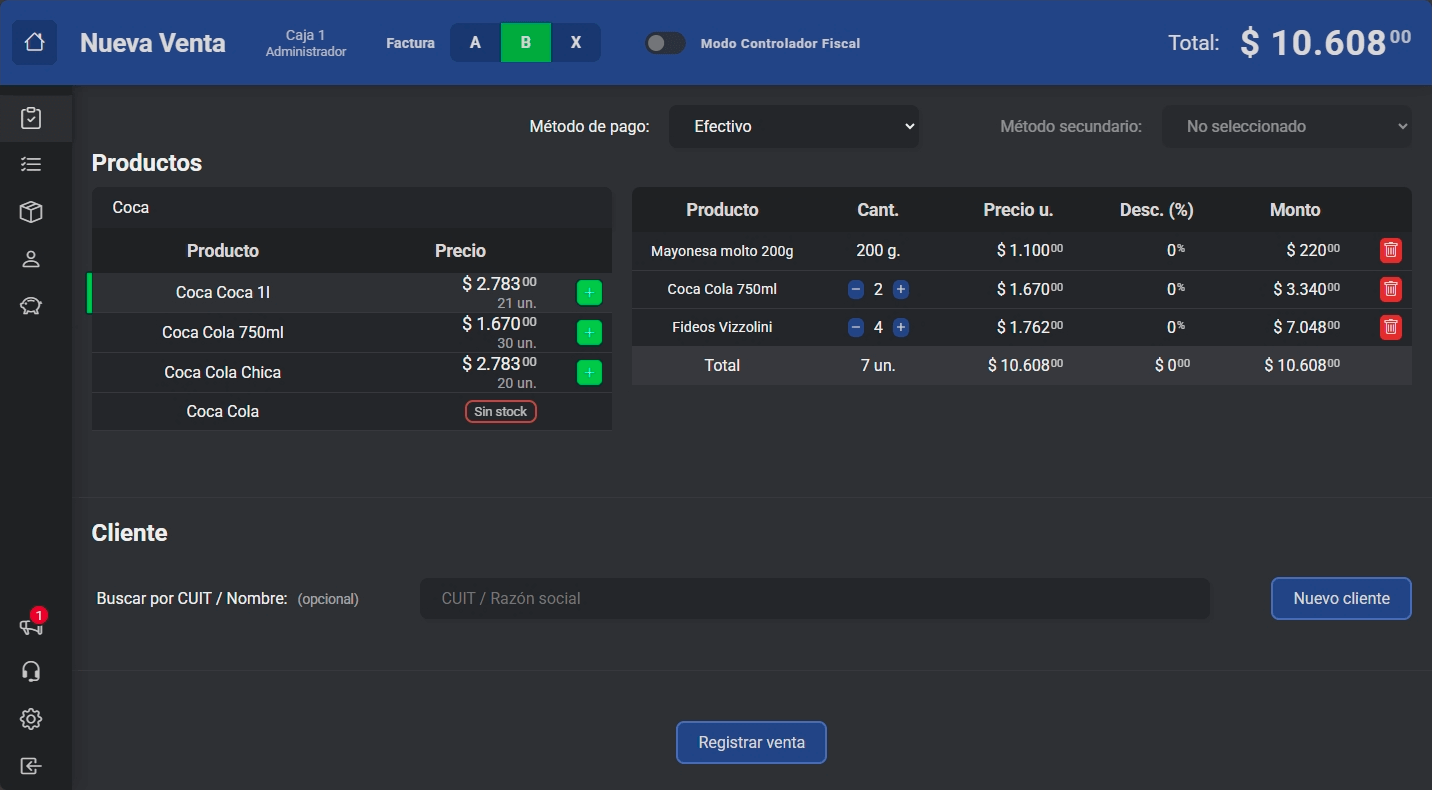Open the products box icon in sidebar
This screenshot has height=790, width=1432.
click(31, 212)
